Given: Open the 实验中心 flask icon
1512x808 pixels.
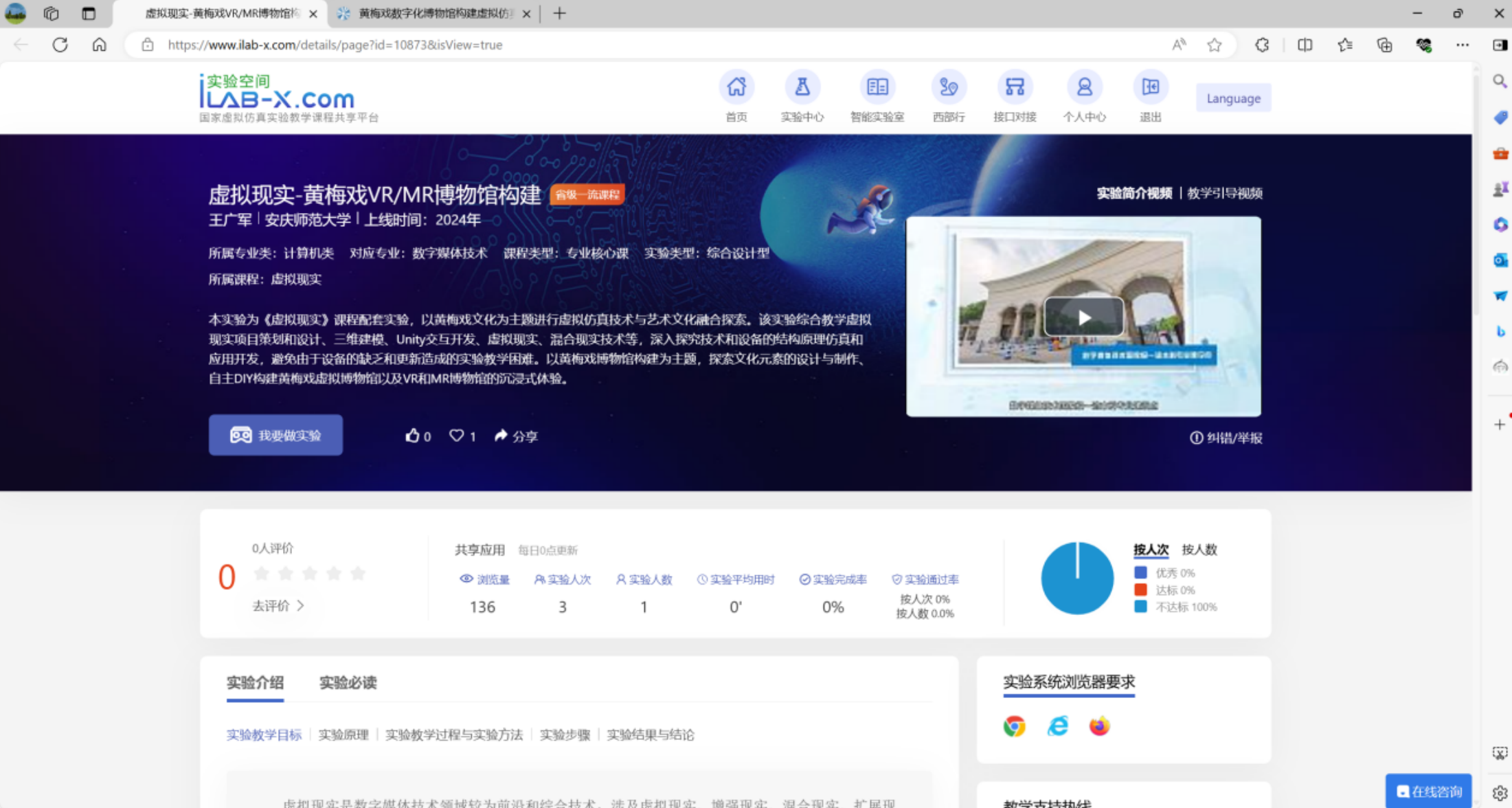Looking at the screenshot, I should [x=802, y=88].
